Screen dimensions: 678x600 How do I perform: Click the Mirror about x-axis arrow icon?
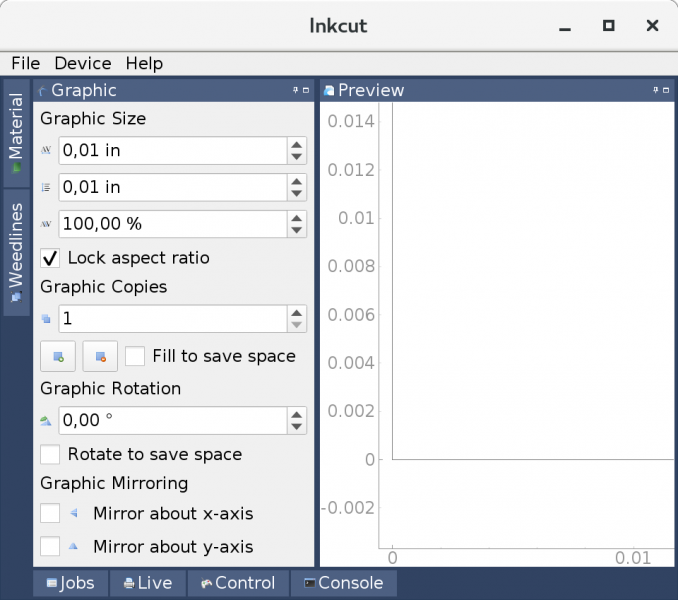(x=73, y=514)
